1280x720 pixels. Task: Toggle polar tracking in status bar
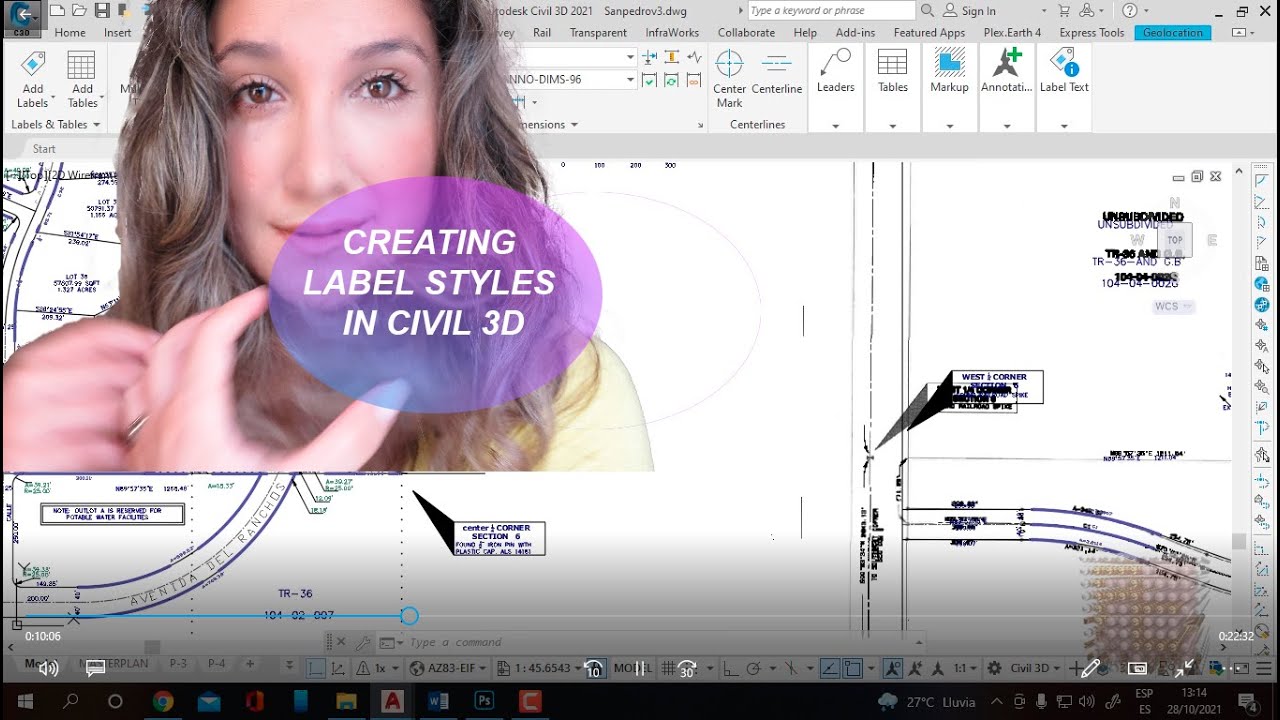755,669
